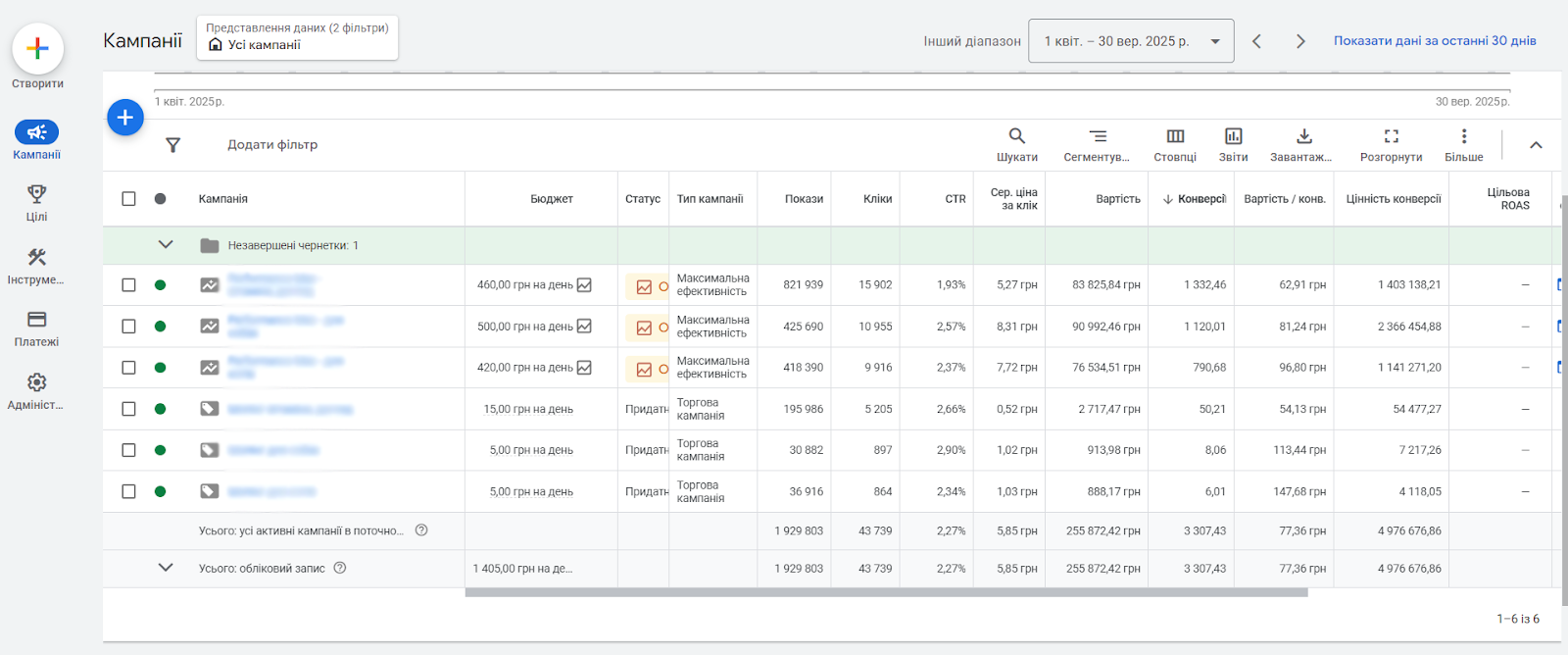The image size is (1568, 655).
Task: Expand table with Розгорнути icon
Action: (1391, 136)
